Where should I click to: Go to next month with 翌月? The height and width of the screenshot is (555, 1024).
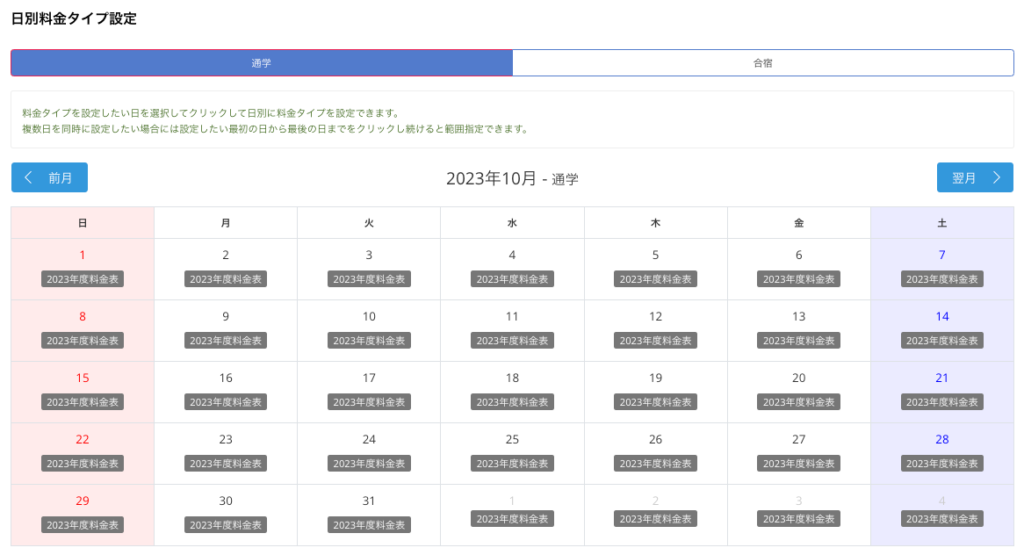click(x=974, y=178)
